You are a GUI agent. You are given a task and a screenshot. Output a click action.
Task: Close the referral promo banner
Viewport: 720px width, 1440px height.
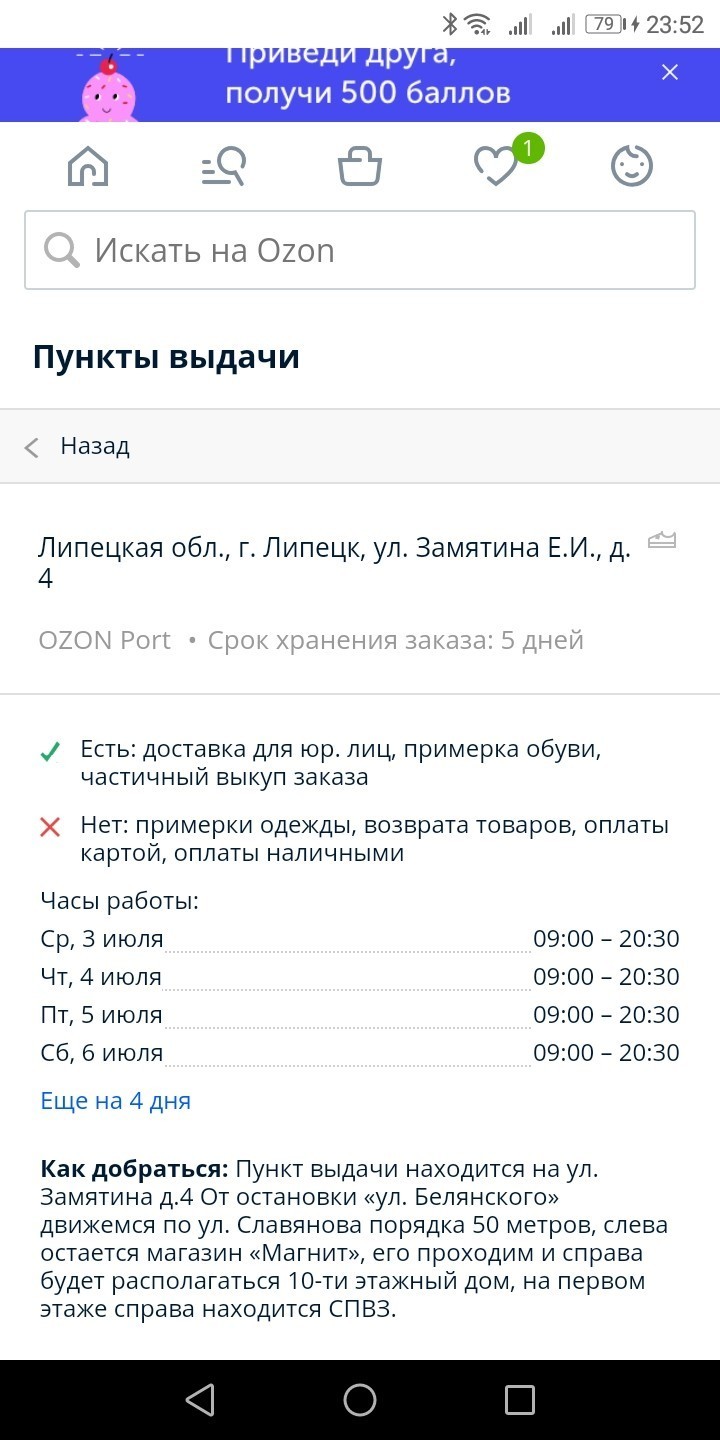pyautogui.click(x=670, y=72)
